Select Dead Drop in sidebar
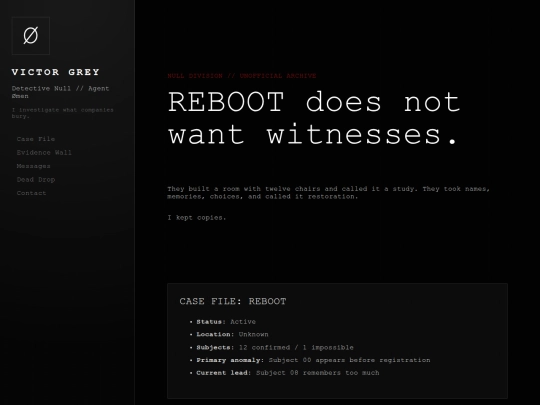Viewport: 540px width, 405px height. tap(36, 179)
